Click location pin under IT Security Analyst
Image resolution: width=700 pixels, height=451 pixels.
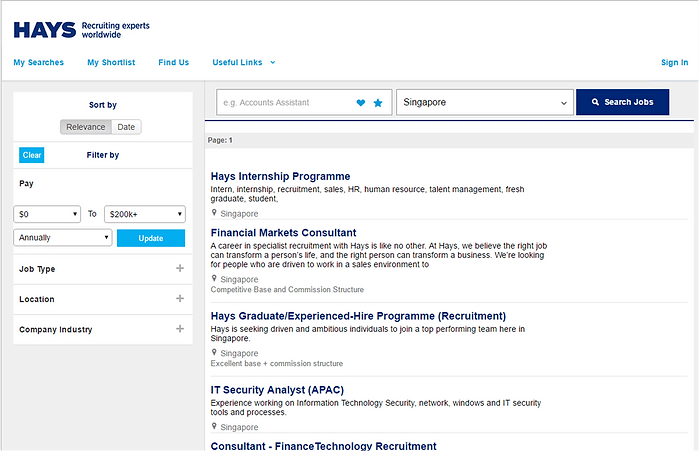[214, 426]
